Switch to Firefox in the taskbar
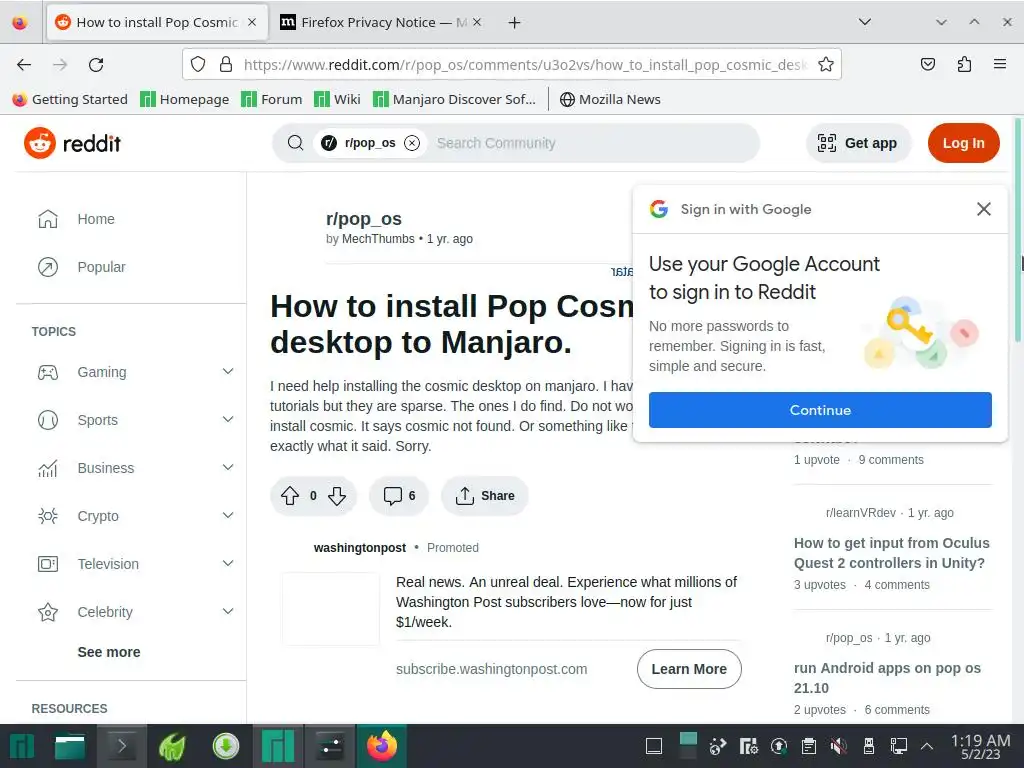This screenshot has height=768, width=1024. tap(382, 746)
